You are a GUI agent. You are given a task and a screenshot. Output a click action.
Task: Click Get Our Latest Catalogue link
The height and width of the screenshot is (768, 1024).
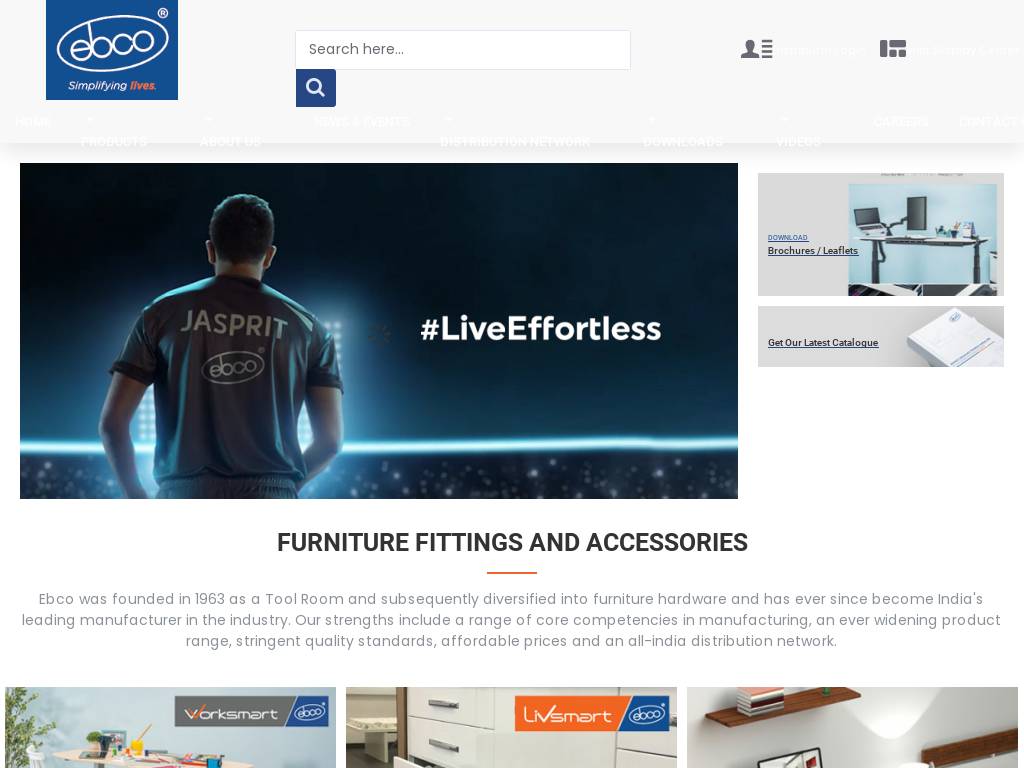pyautogui.click(x=823, y=342)
